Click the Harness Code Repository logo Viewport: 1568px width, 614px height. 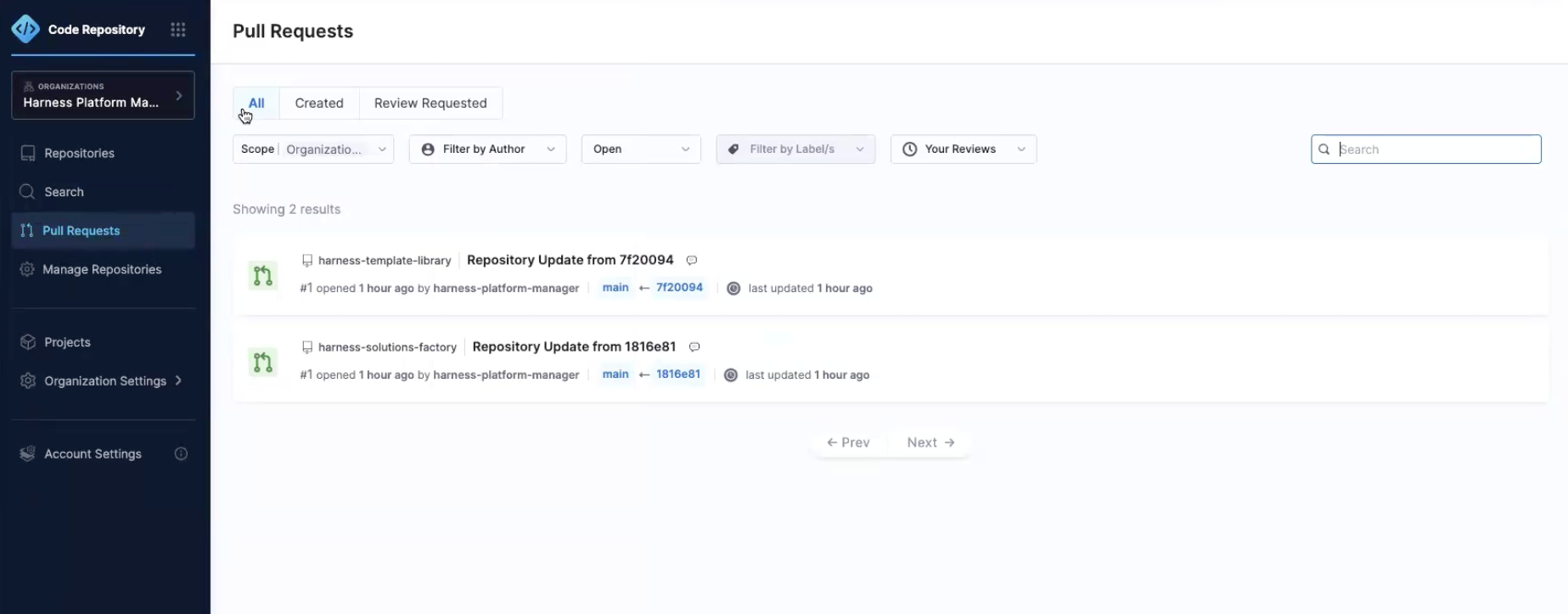click(25, 30)
